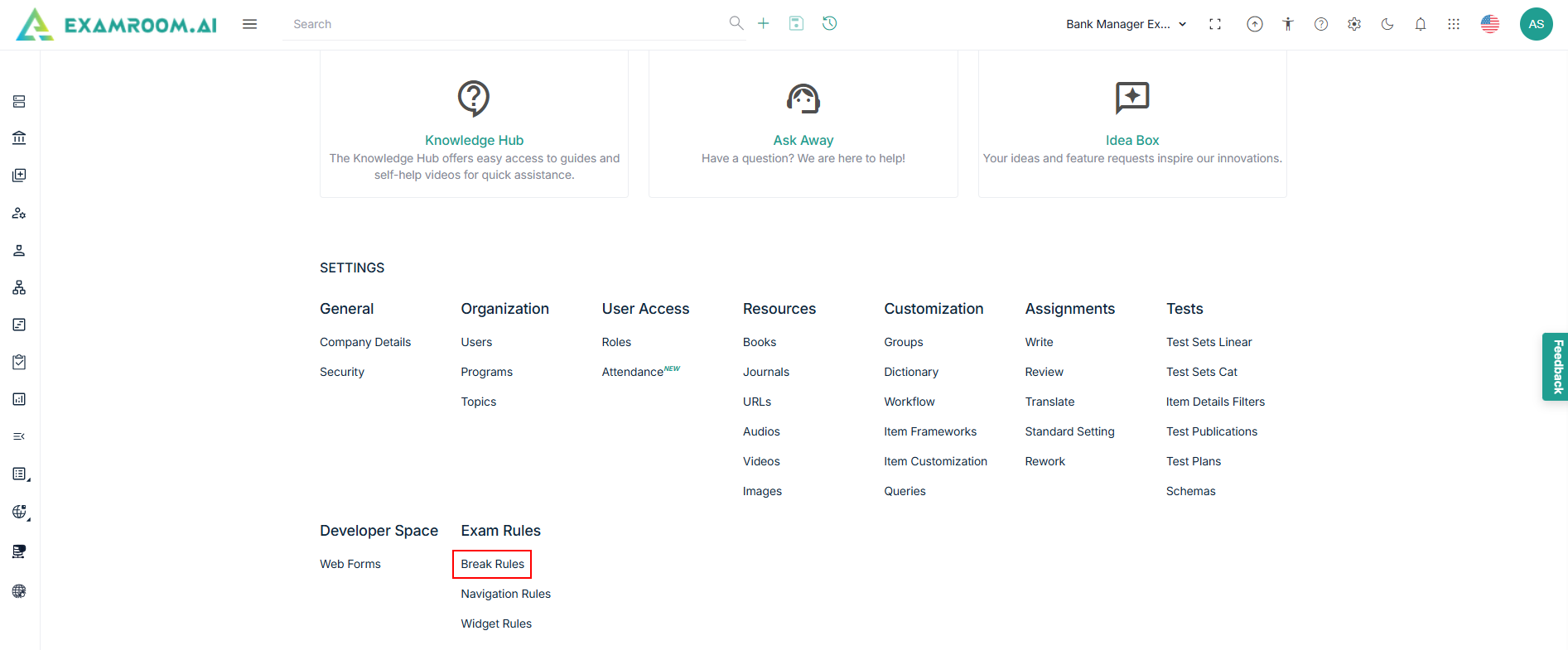
Task: Open the Ask Away help card
Action: click(x=803, y=124)
